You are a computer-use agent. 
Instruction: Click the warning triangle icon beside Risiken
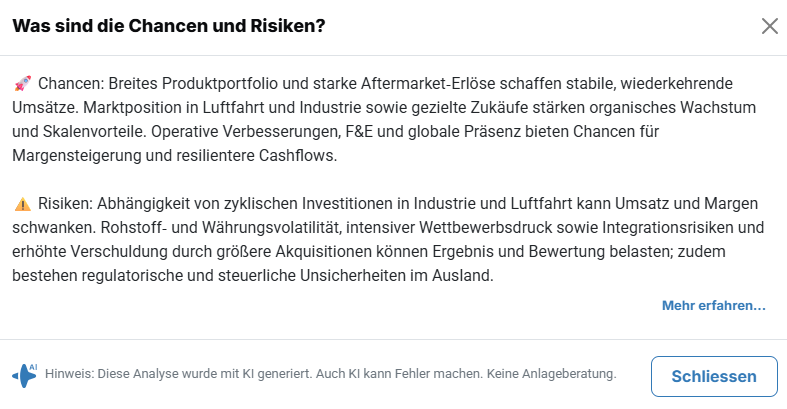click(x=23, y=203)
